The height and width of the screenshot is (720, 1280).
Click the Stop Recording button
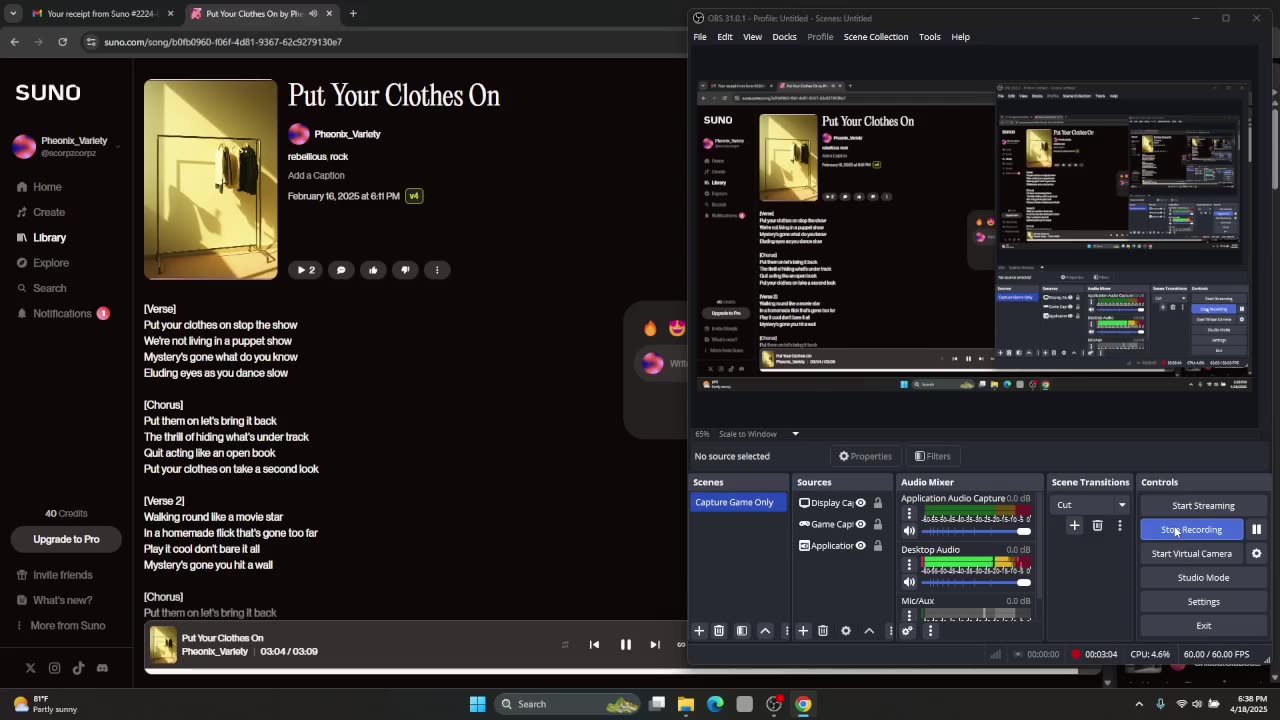1191,529
